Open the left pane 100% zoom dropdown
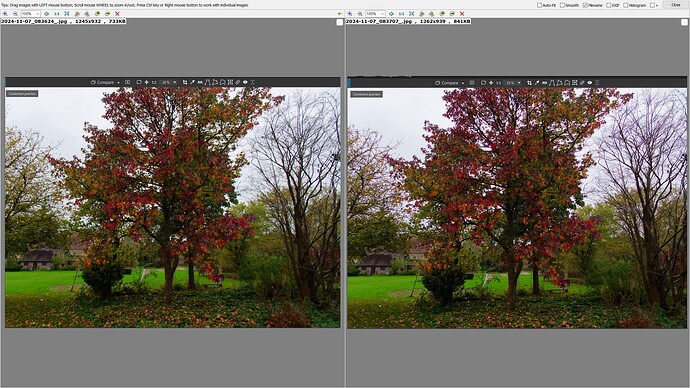 point(30,14)
